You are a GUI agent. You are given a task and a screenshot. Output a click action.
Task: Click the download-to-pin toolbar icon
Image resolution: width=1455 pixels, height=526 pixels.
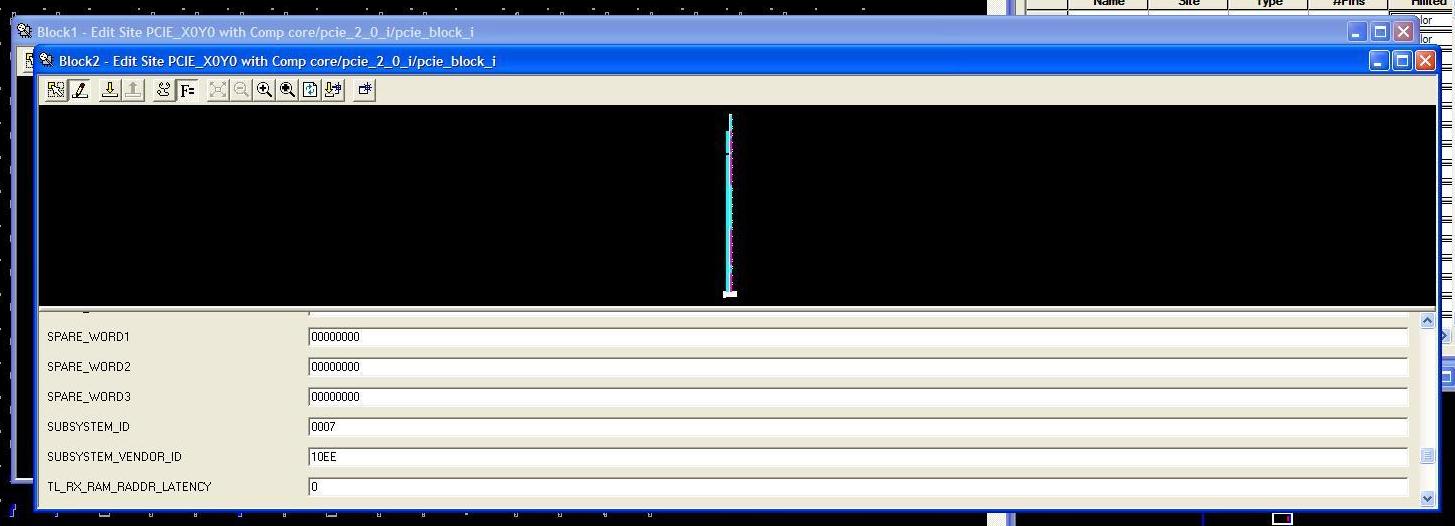[333, 90]
